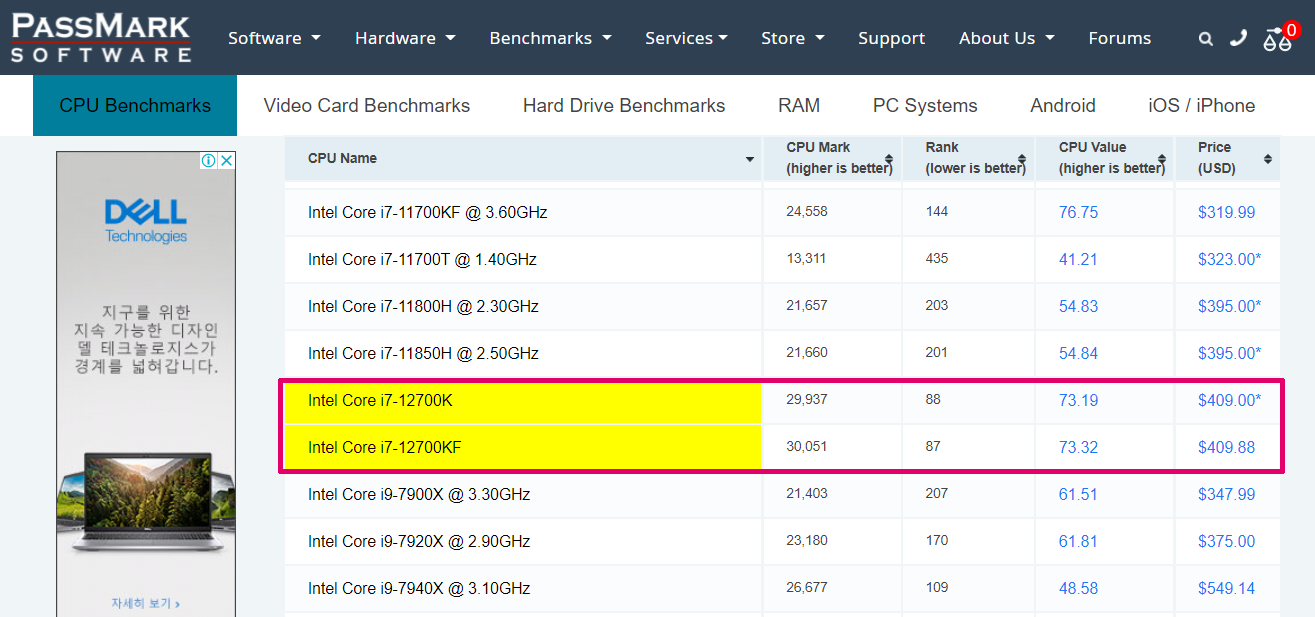The width and height of the screenshot is (1315, 617).
Task: Click the ad info icon
Action: (209, 161)
